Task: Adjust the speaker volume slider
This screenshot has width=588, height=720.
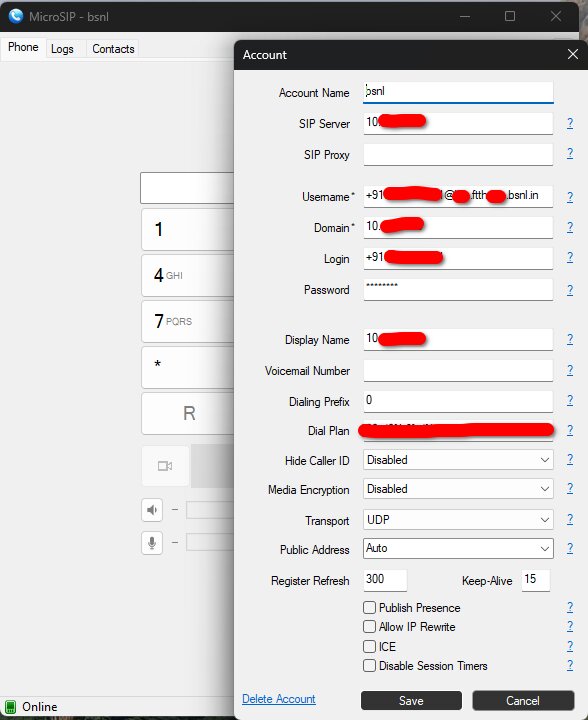Action: [210, 510]
